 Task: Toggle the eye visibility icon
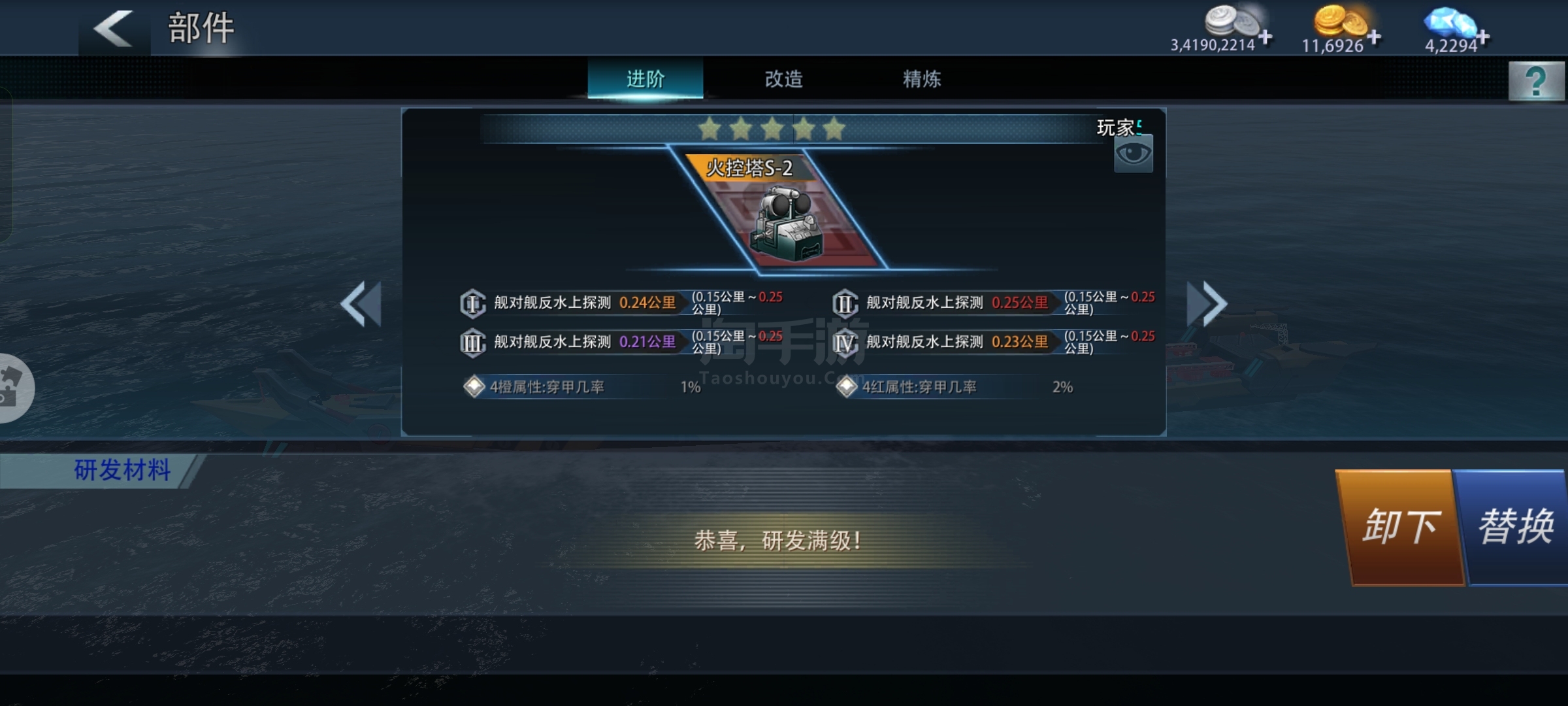pos(1134,154)
